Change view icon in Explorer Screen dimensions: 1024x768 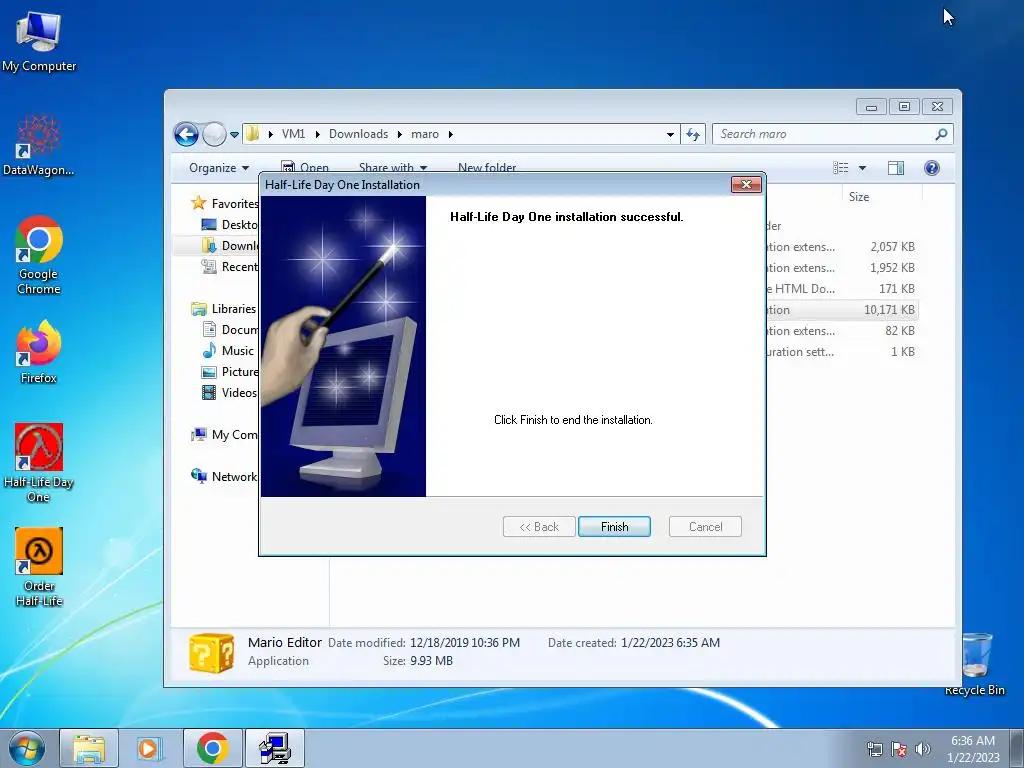841,168
